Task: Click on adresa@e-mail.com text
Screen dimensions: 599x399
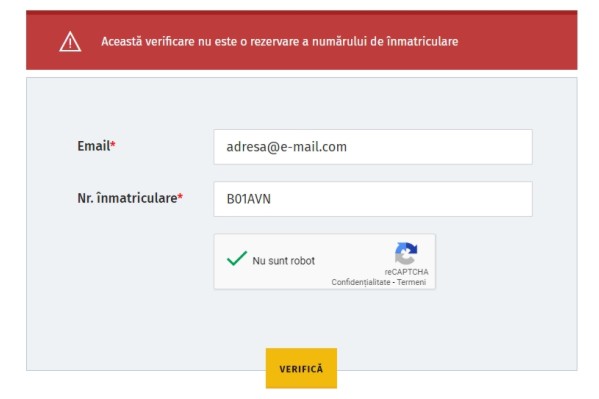Action: (x=287, y=147)
